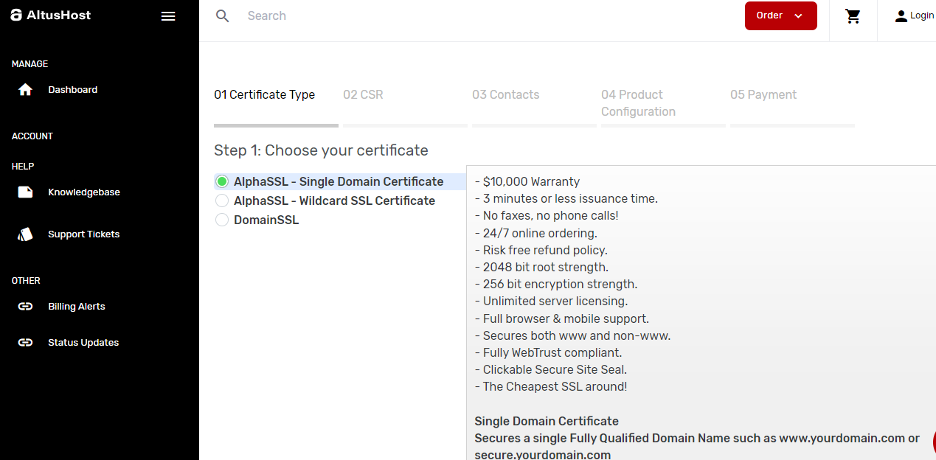936x460 pixels.
Task: Go to the 03 Contacts step
Action: tap(506, 95)
